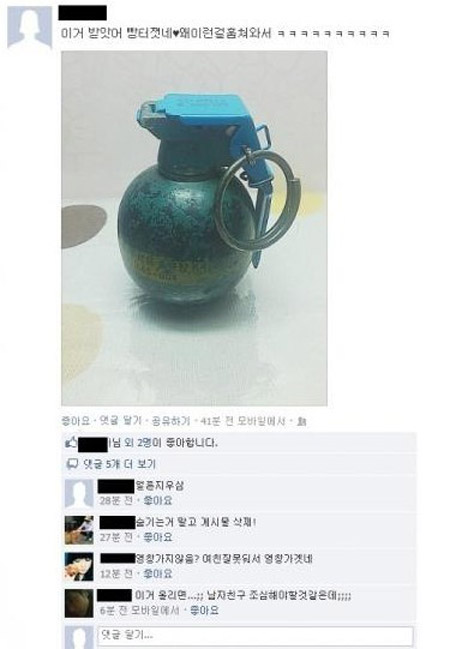Click avatar of the 6분 전 commenter

[x=79, y=603]
